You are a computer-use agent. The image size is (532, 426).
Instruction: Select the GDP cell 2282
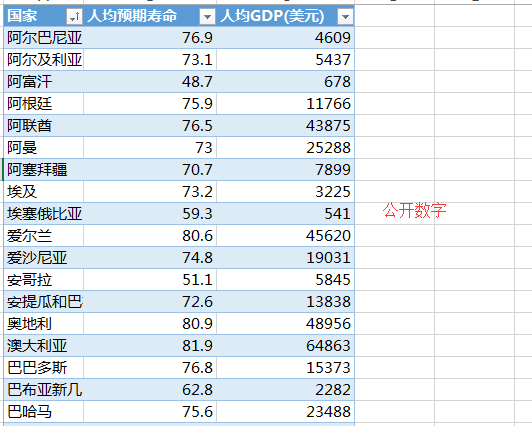(285, 390)
